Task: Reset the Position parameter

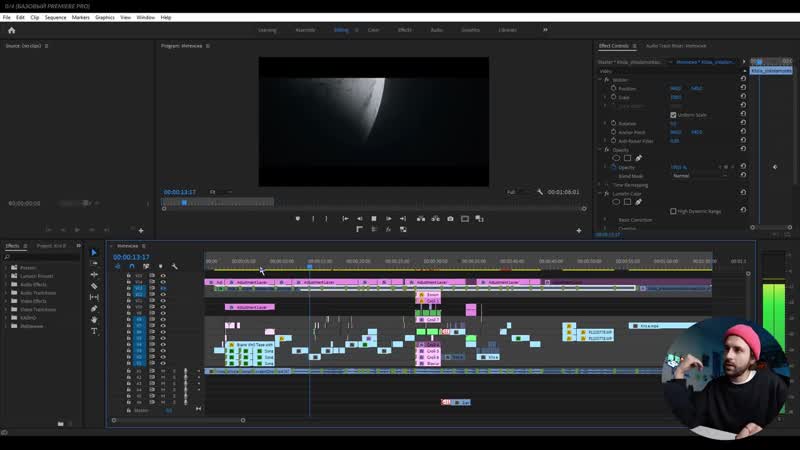Action: (743, 88)
